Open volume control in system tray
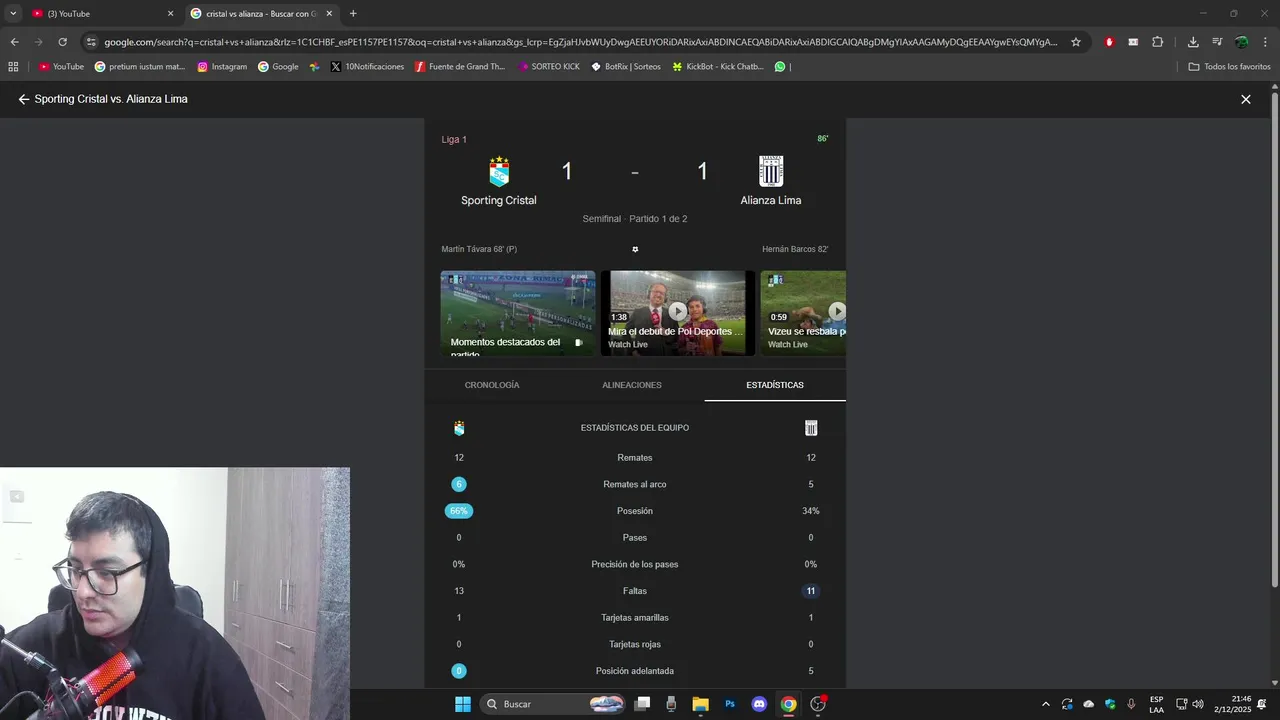This screenshot has width=1280, height=720. [1198, 704]
